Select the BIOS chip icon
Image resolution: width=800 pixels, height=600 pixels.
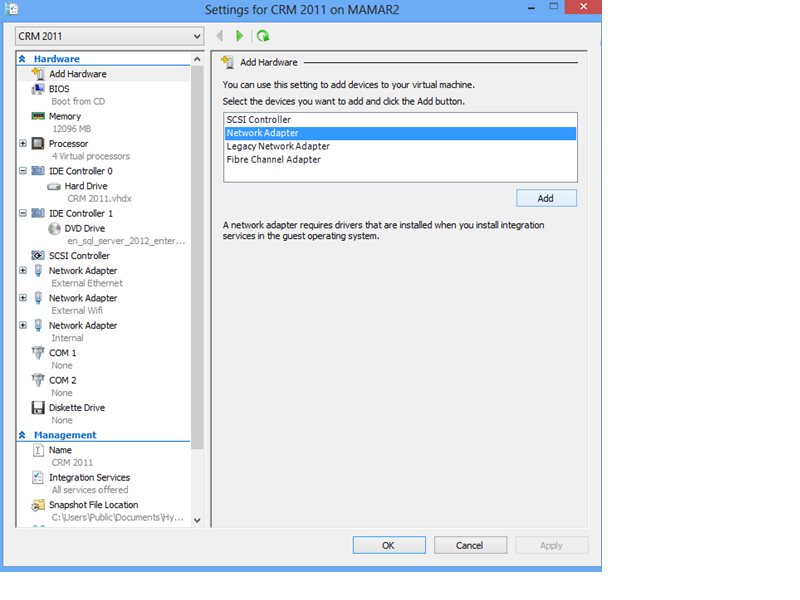click(38, 89)
